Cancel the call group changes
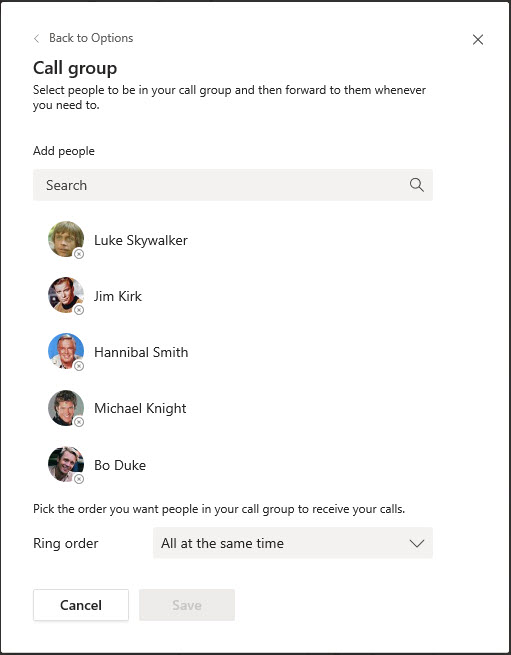 coord(81,605)
